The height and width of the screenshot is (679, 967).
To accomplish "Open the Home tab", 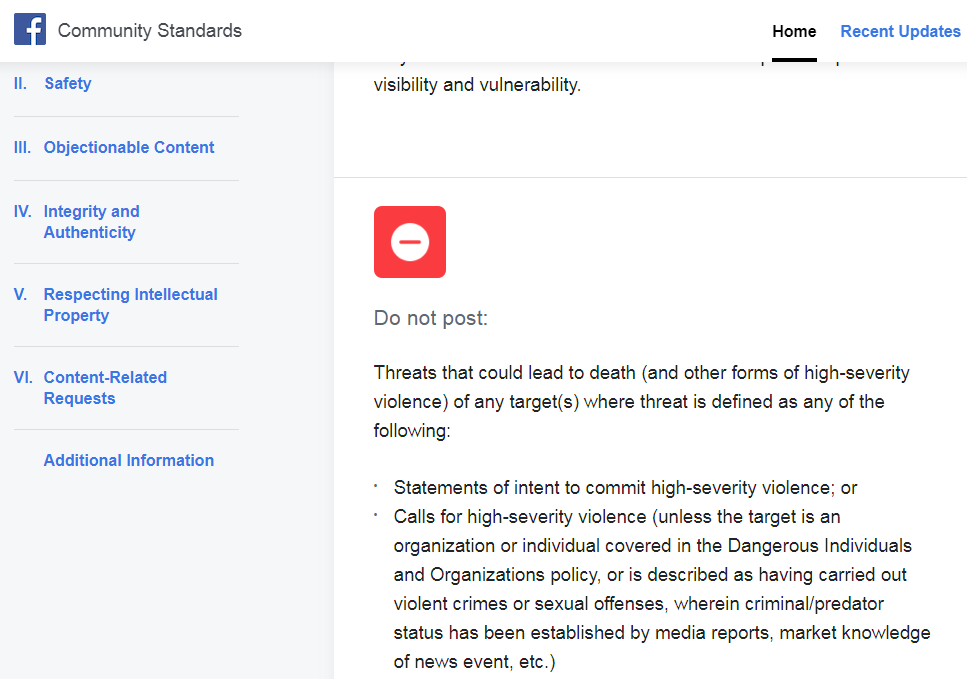I will (794, 31).
